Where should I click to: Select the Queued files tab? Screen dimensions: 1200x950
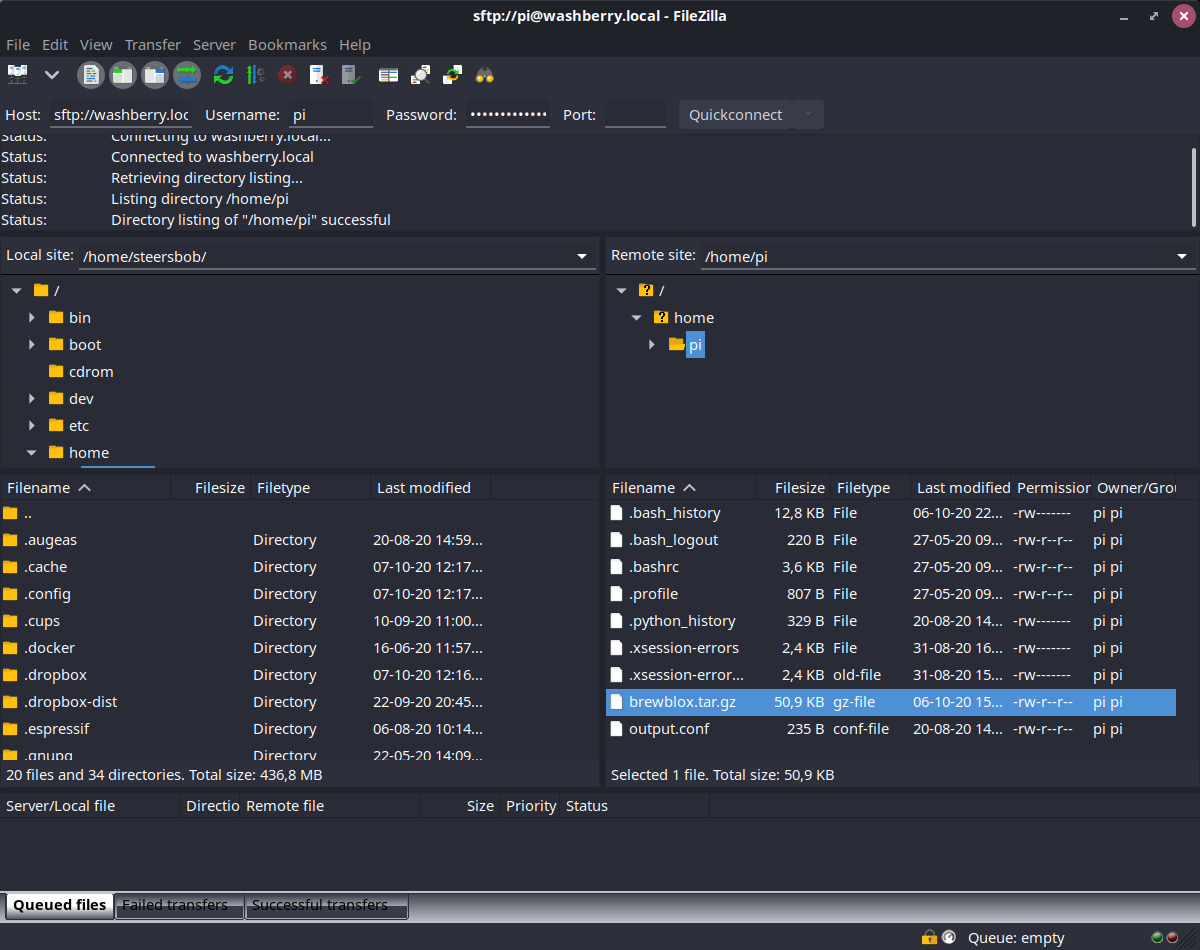tap(59, 905)
